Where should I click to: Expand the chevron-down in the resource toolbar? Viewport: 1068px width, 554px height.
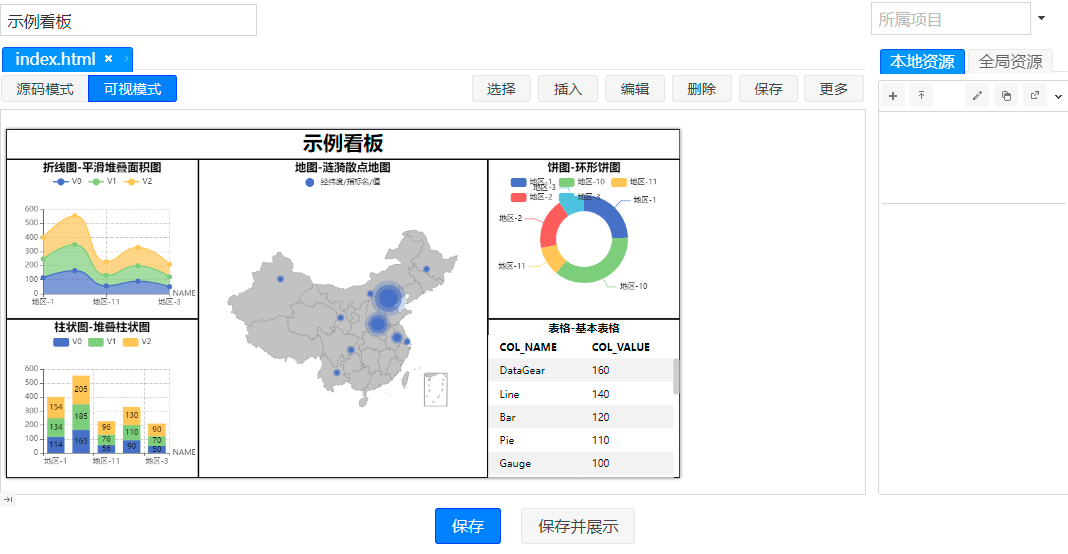(x=1058, y=96)
